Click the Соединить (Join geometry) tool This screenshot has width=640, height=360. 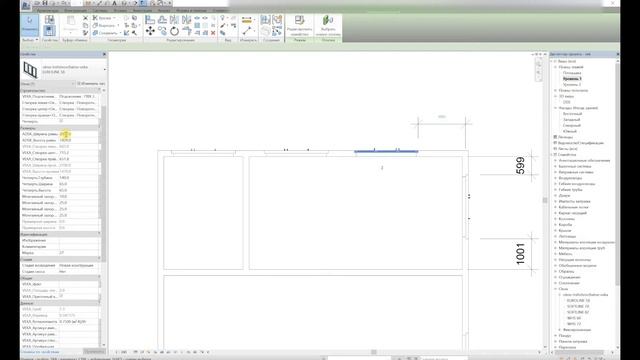pyautogui.click(x=106, y=33)
